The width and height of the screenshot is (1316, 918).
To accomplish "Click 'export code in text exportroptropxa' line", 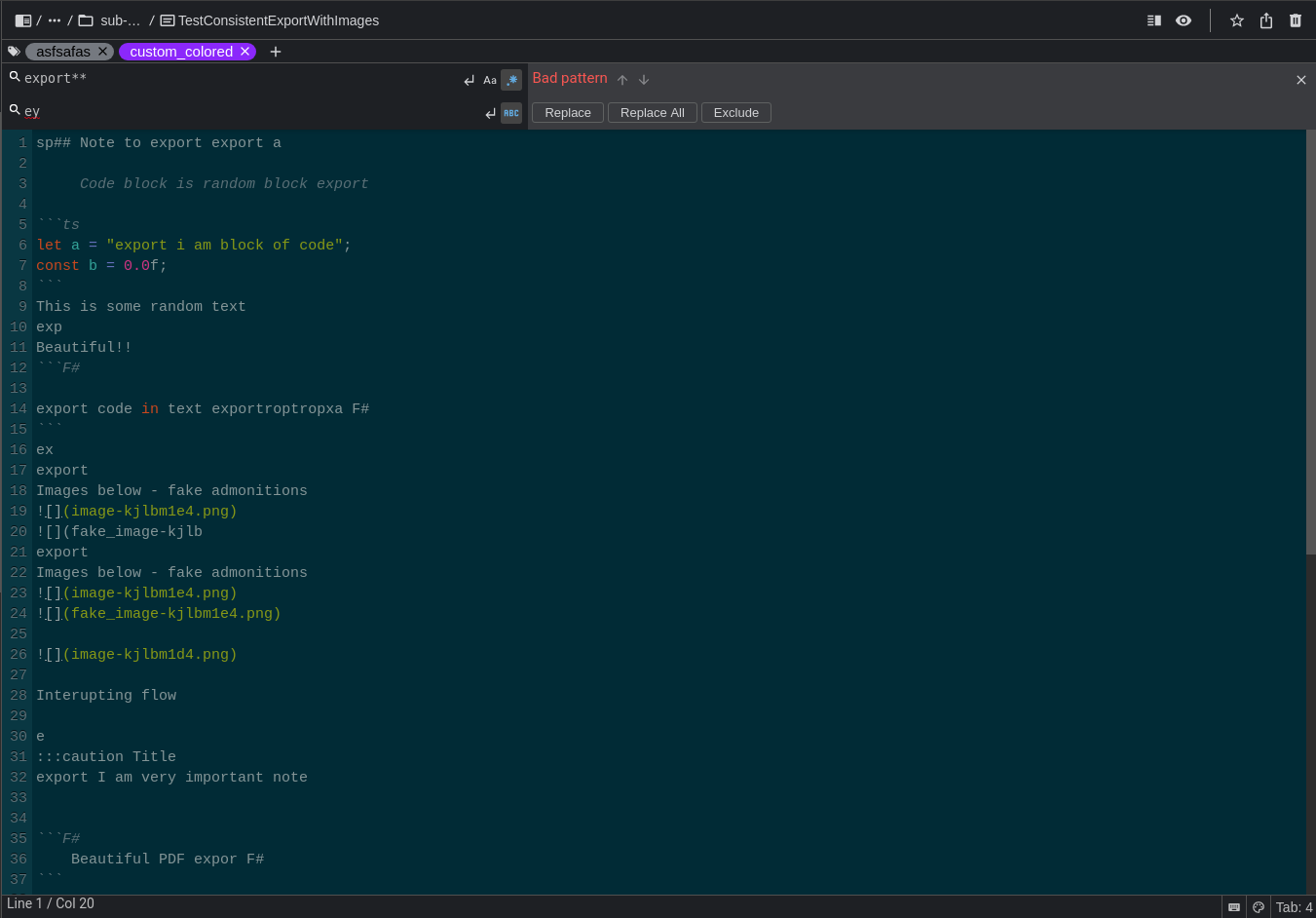I will pos(203,409).
